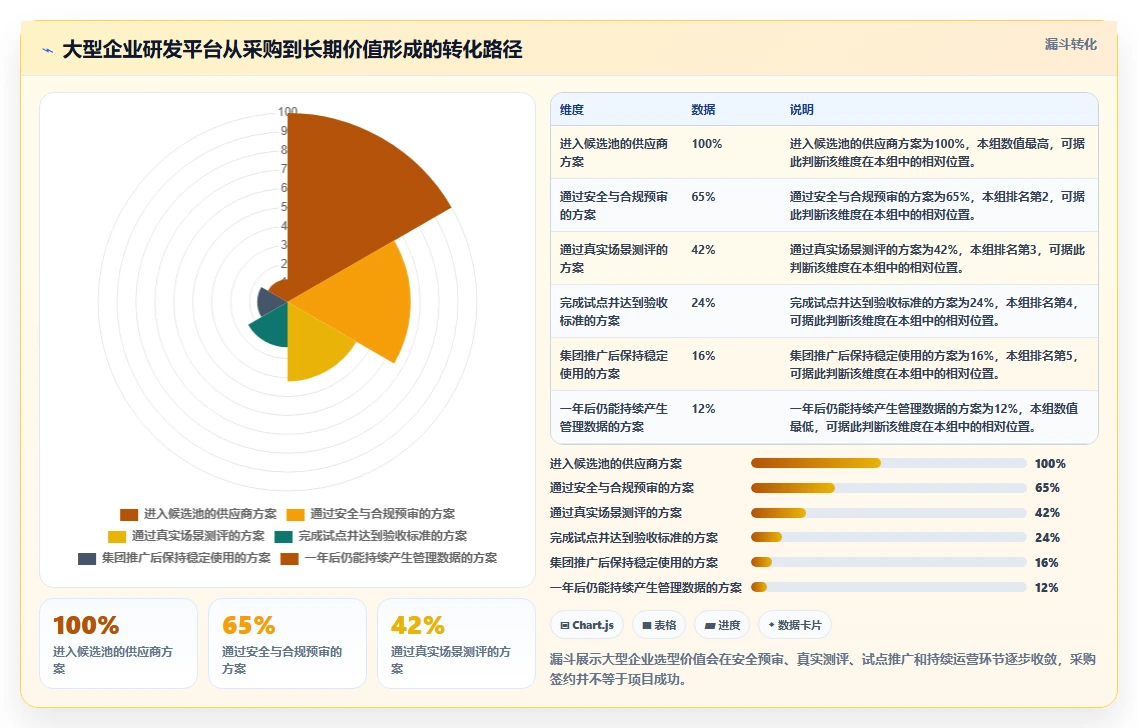Image resolution: width=1138 pixels, height=728 pixels.
Task: Click the Chart.js tag text
Action: 593,625
